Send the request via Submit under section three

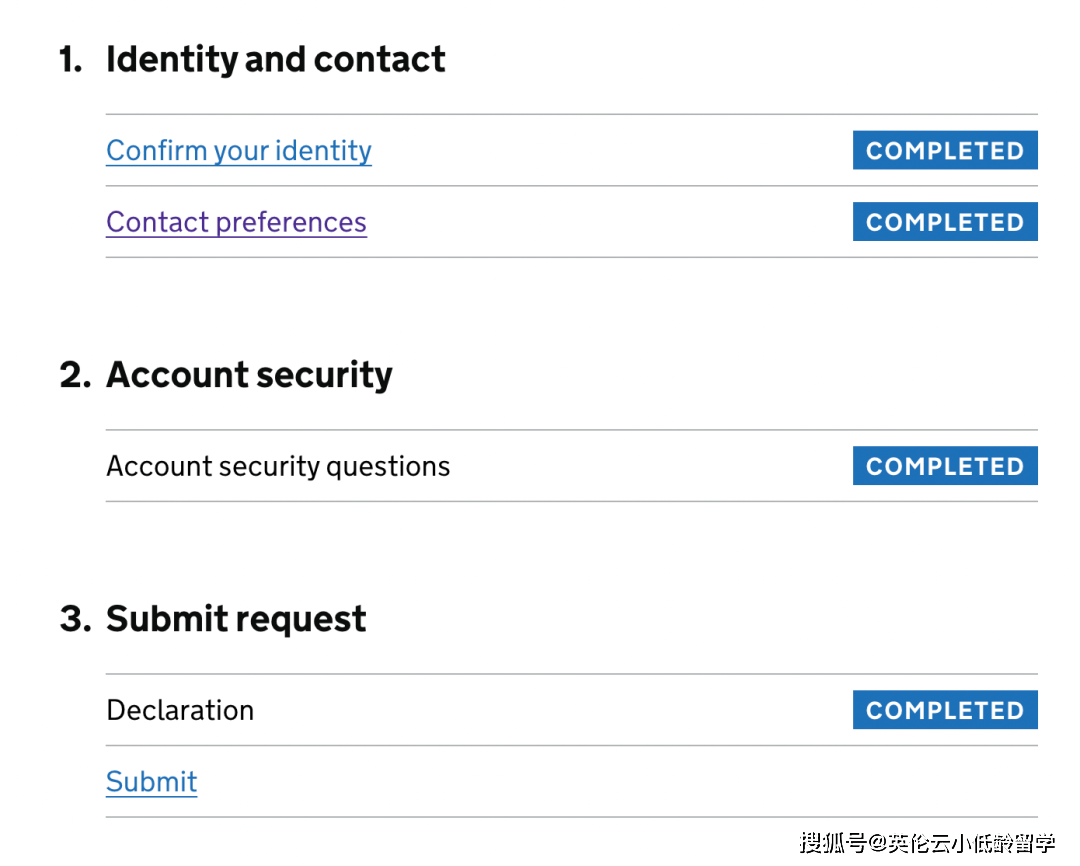click(x=151, y=782)
